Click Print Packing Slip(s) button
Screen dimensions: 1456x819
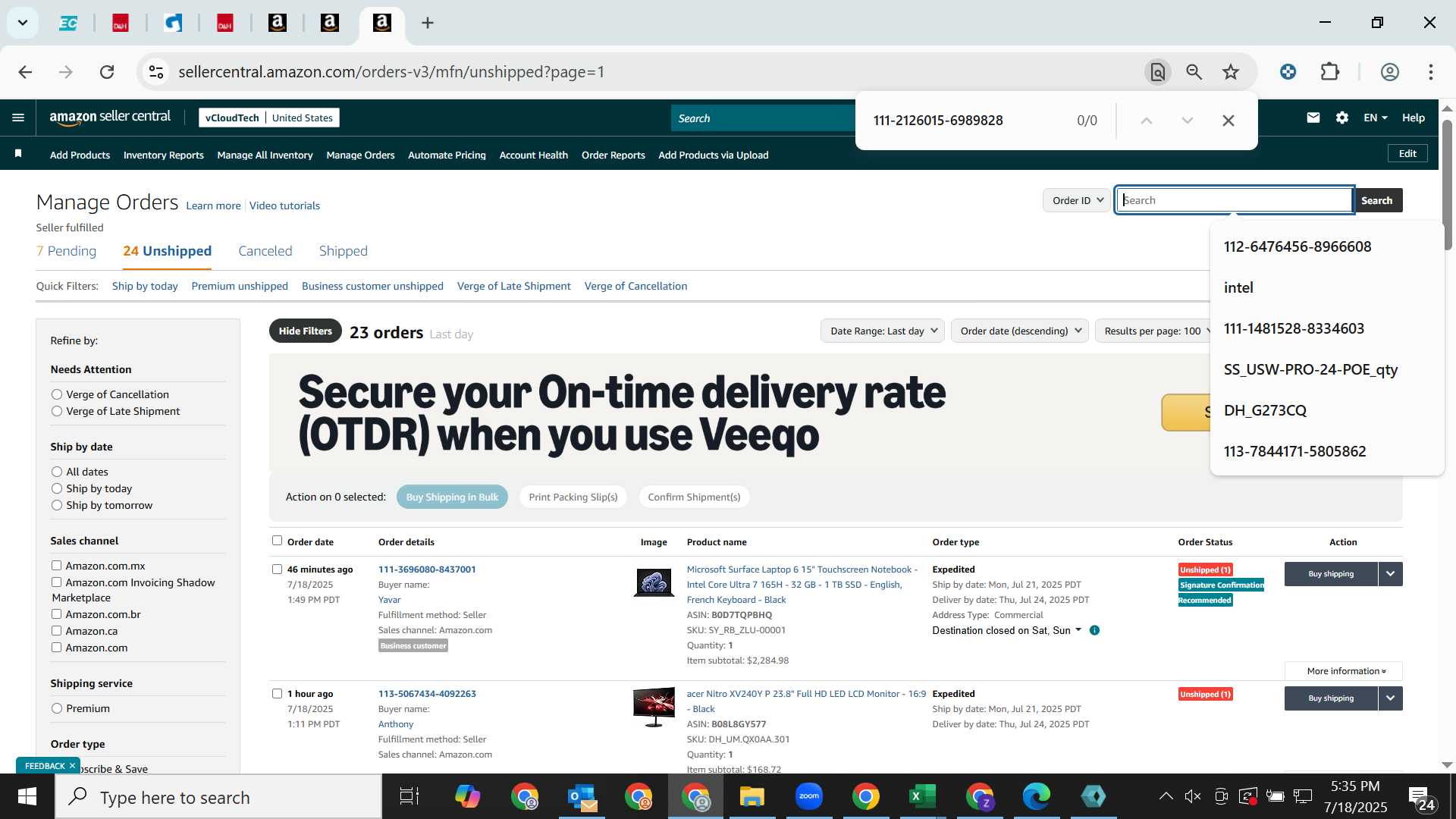[573, 497]
